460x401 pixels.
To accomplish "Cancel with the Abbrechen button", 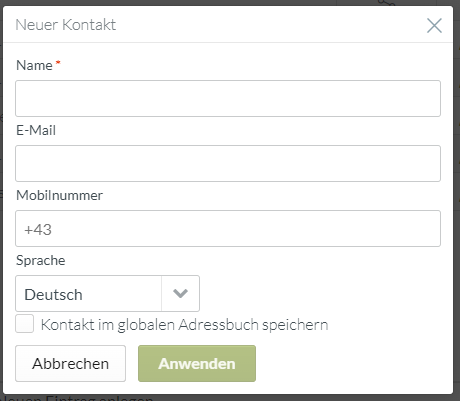I will (x=70, y=363).
